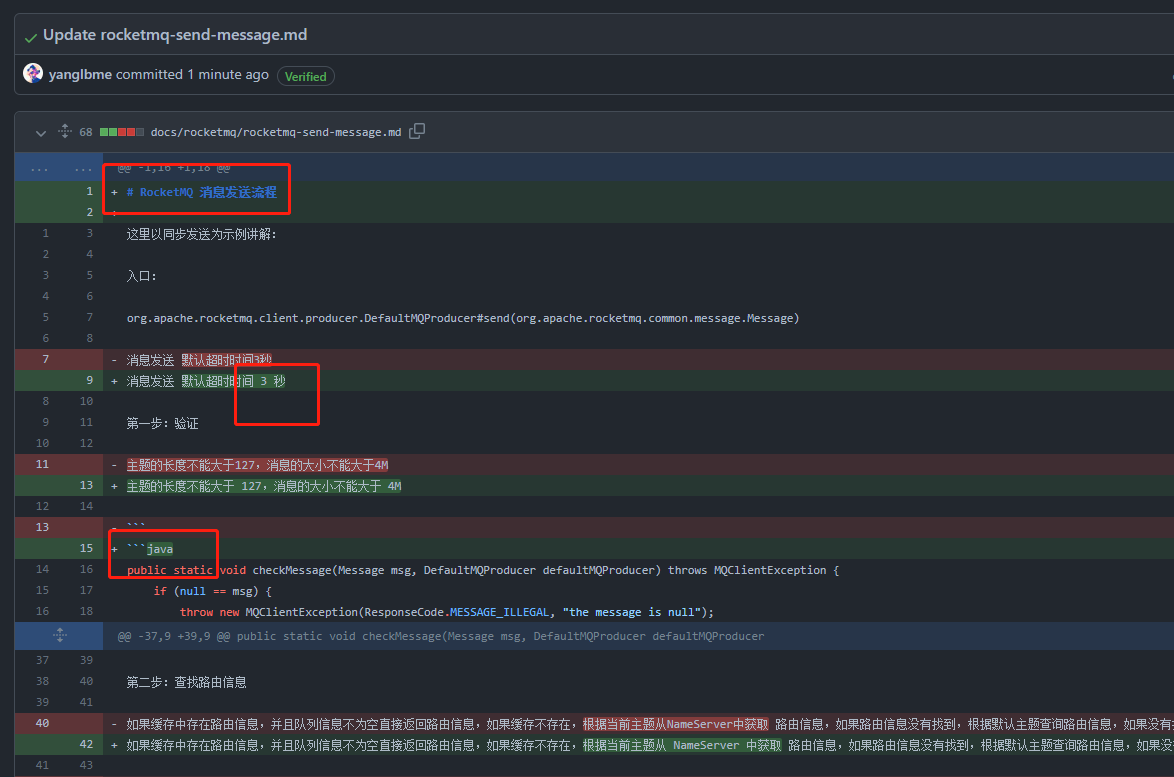Click old line number 7

coord(46,359)
